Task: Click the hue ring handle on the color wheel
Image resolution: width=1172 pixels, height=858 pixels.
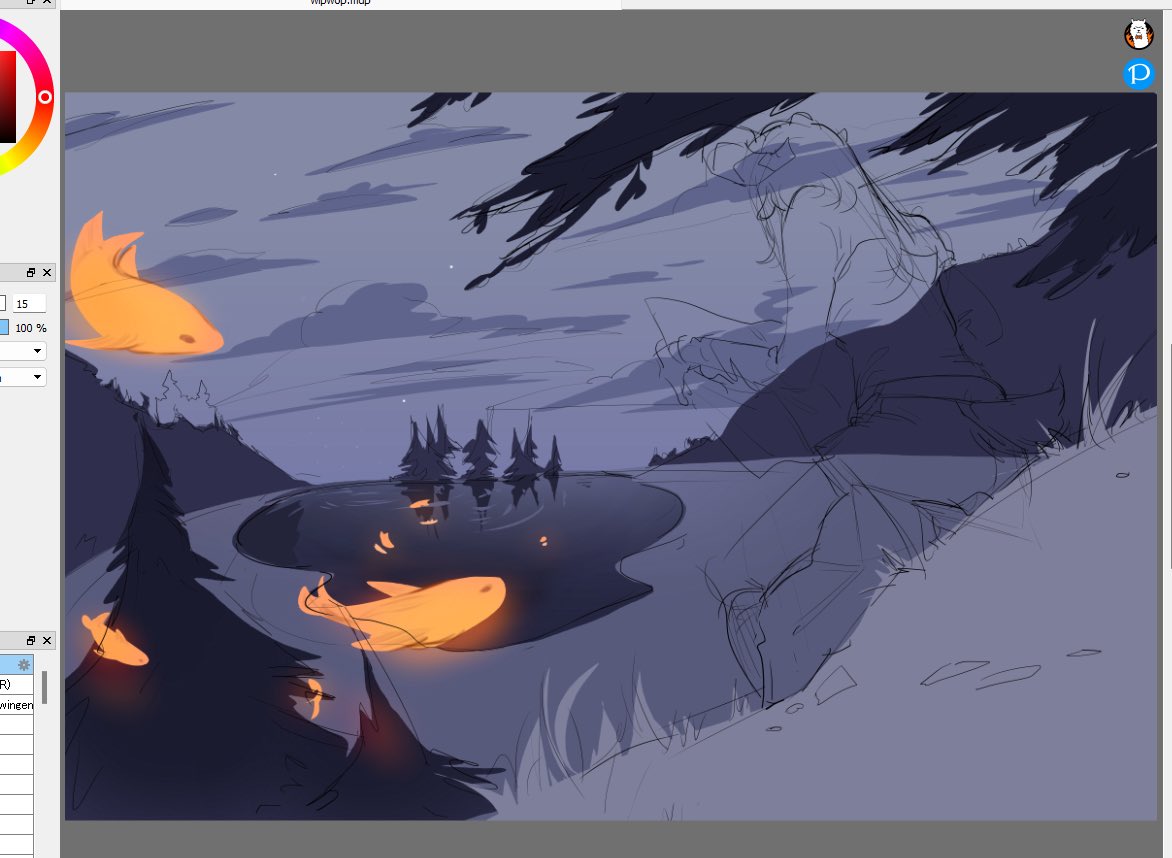Action: (x=45, y=97)
